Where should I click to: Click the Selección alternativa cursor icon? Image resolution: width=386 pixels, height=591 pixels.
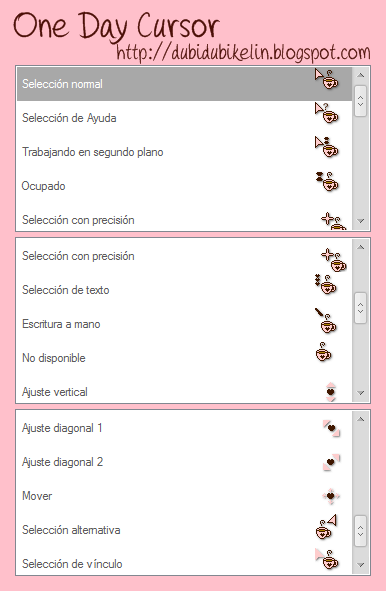pyautogui.click(x=326, y=527)
